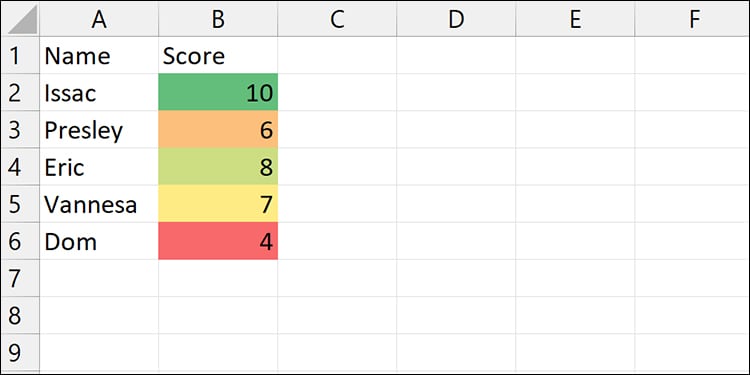Select column B header
The height and width of the screenshot is (375, 750).
tap(218, 19)
